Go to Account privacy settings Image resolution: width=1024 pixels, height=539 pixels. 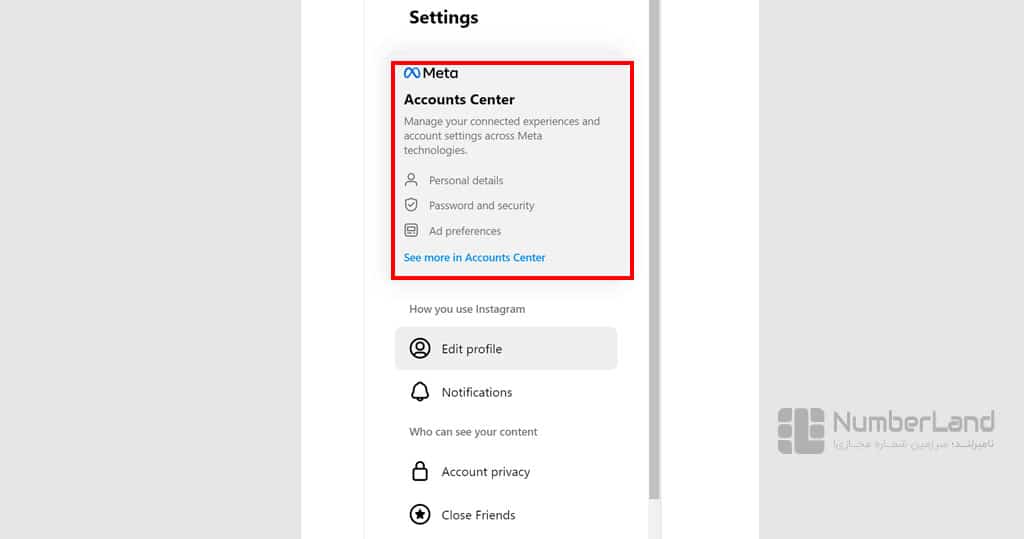[x=506, y=471]
